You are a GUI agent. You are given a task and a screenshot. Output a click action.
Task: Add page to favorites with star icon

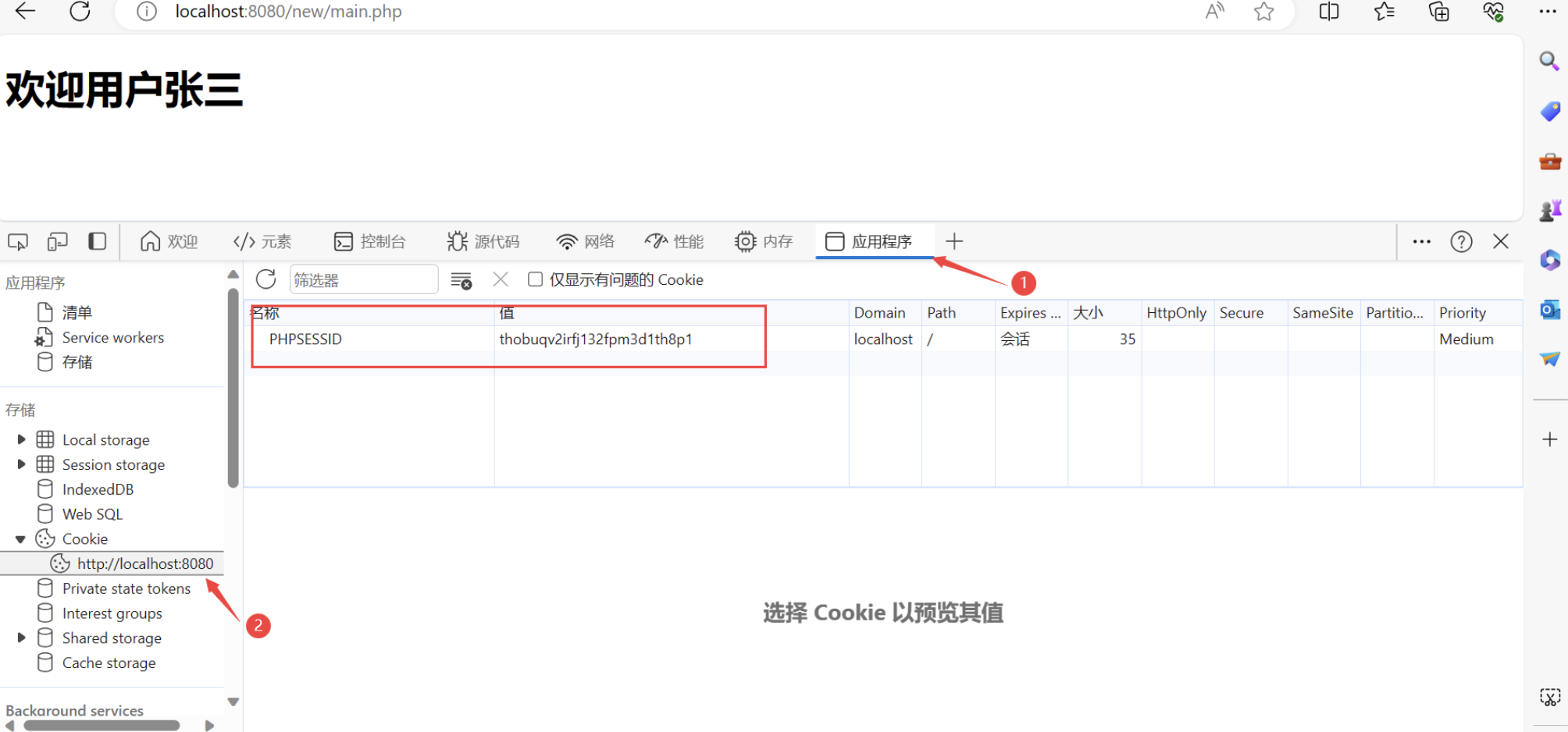click(1263, 12)
